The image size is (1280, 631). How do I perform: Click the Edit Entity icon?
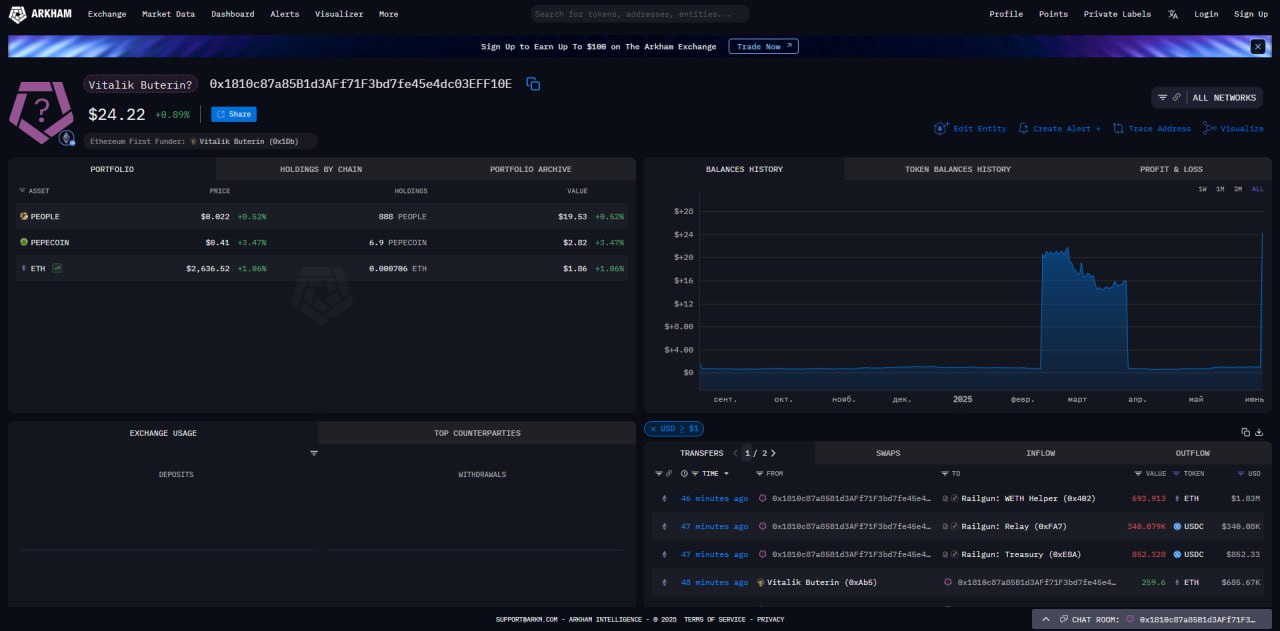click(x=940, y=128)
